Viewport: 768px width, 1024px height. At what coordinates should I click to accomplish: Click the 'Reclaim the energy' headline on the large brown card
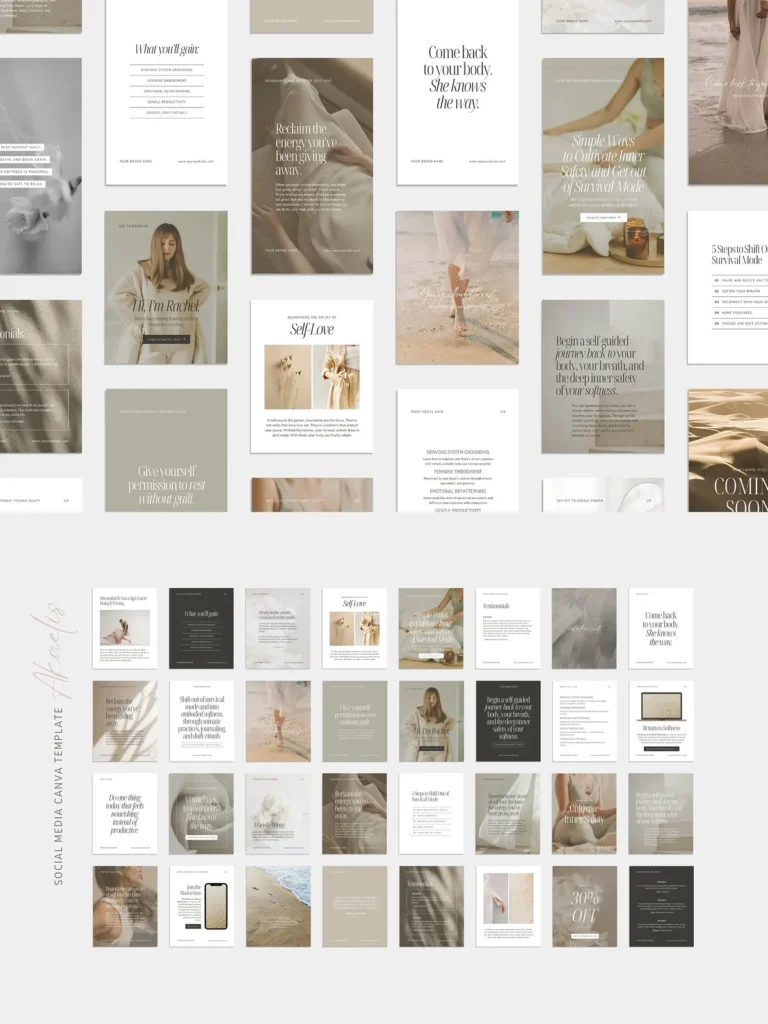pos(307,150)
